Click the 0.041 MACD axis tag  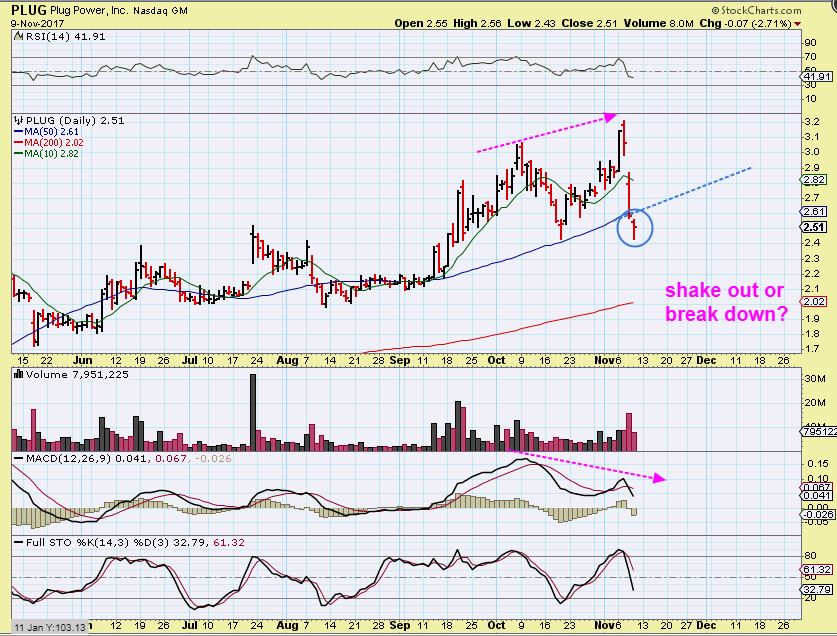pos(817,496)
